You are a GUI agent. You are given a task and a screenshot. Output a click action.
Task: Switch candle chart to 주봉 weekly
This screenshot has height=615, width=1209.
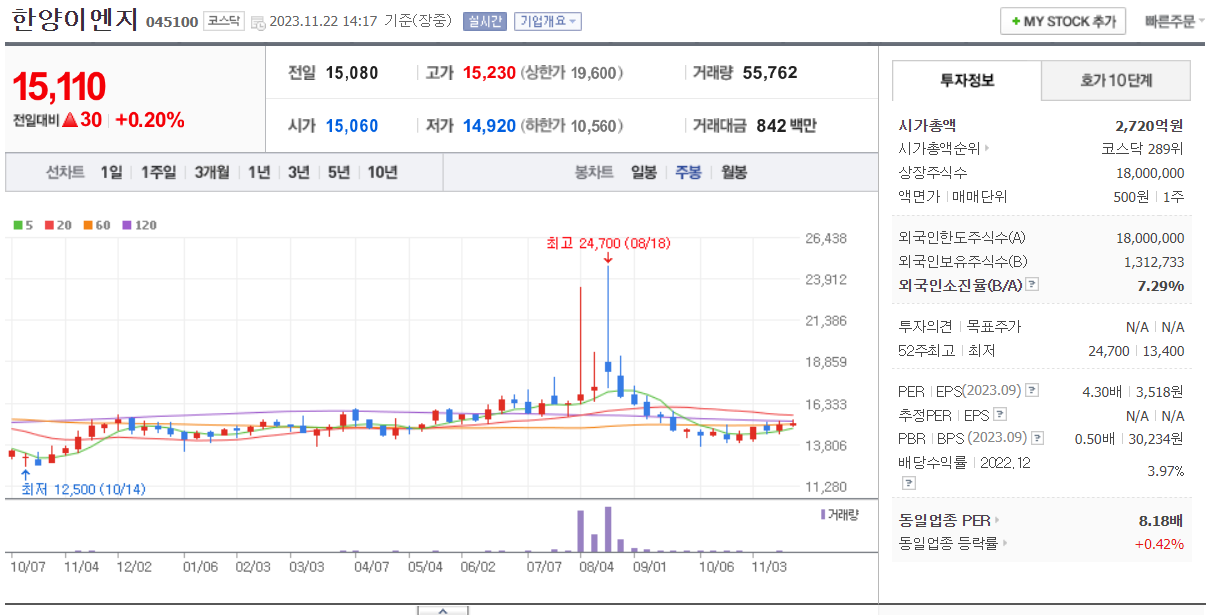coord(688,172)
